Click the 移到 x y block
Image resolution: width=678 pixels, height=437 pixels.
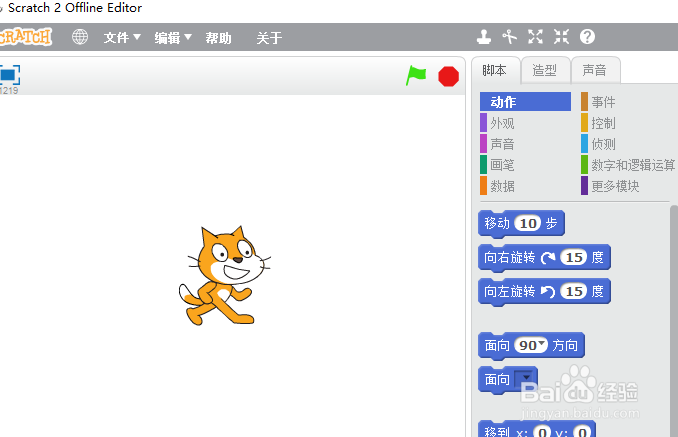(497, 430)
